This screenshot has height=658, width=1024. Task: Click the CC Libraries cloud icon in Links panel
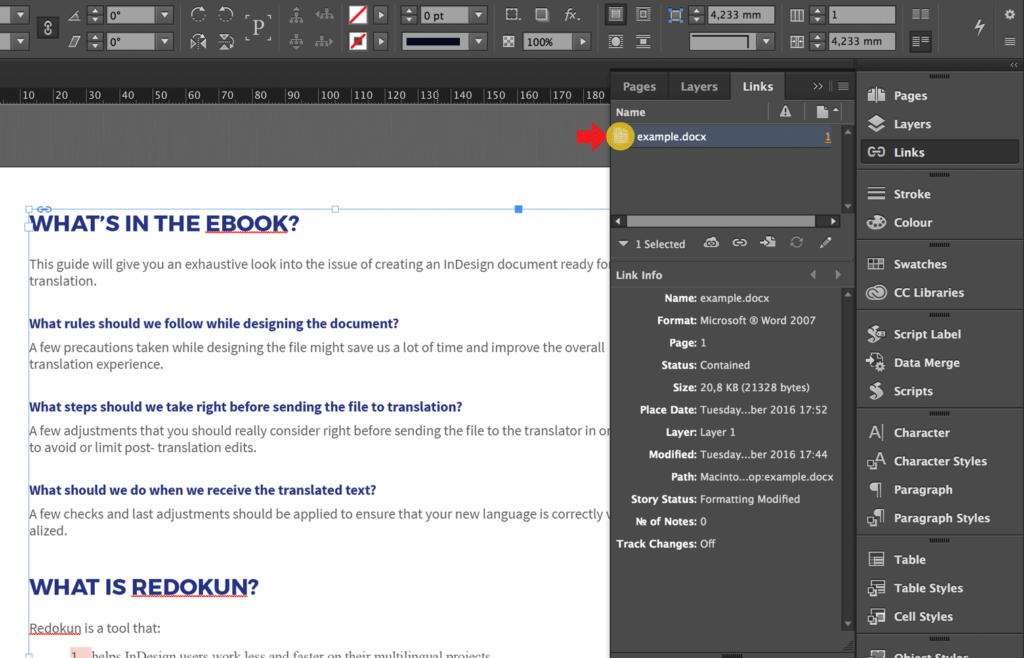point(712,243)
